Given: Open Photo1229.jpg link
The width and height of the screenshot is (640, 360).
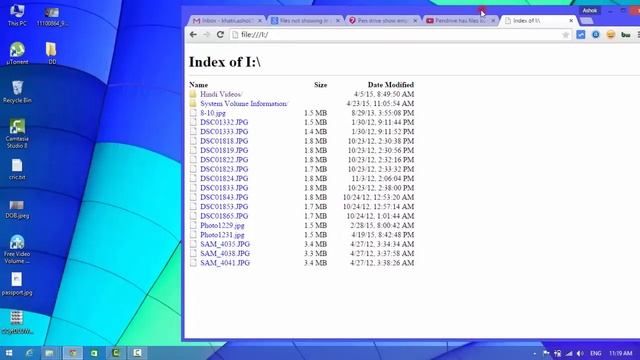Looking at the screenshot, I should pyautogui.click(x=222, y=226).
